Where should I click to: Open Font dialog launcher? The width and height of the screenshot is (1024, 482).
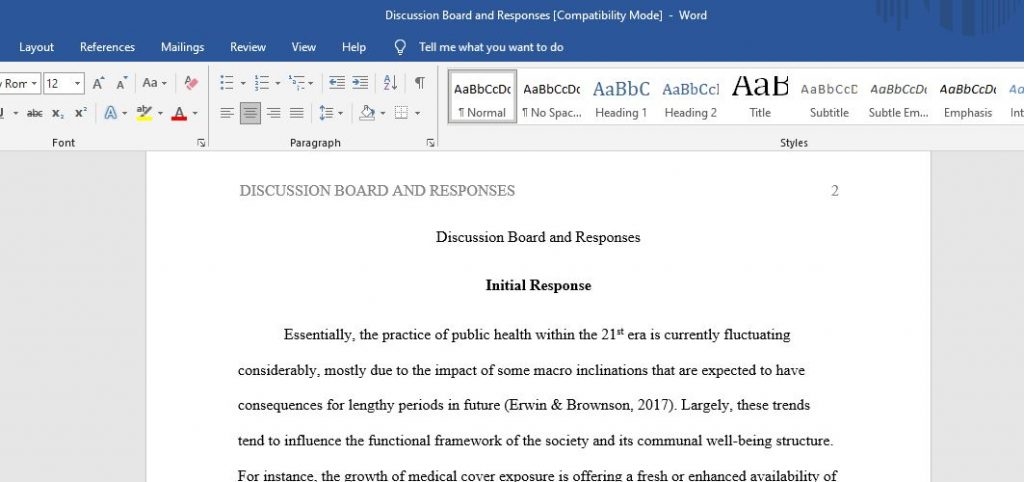click(x=201, y=143)
